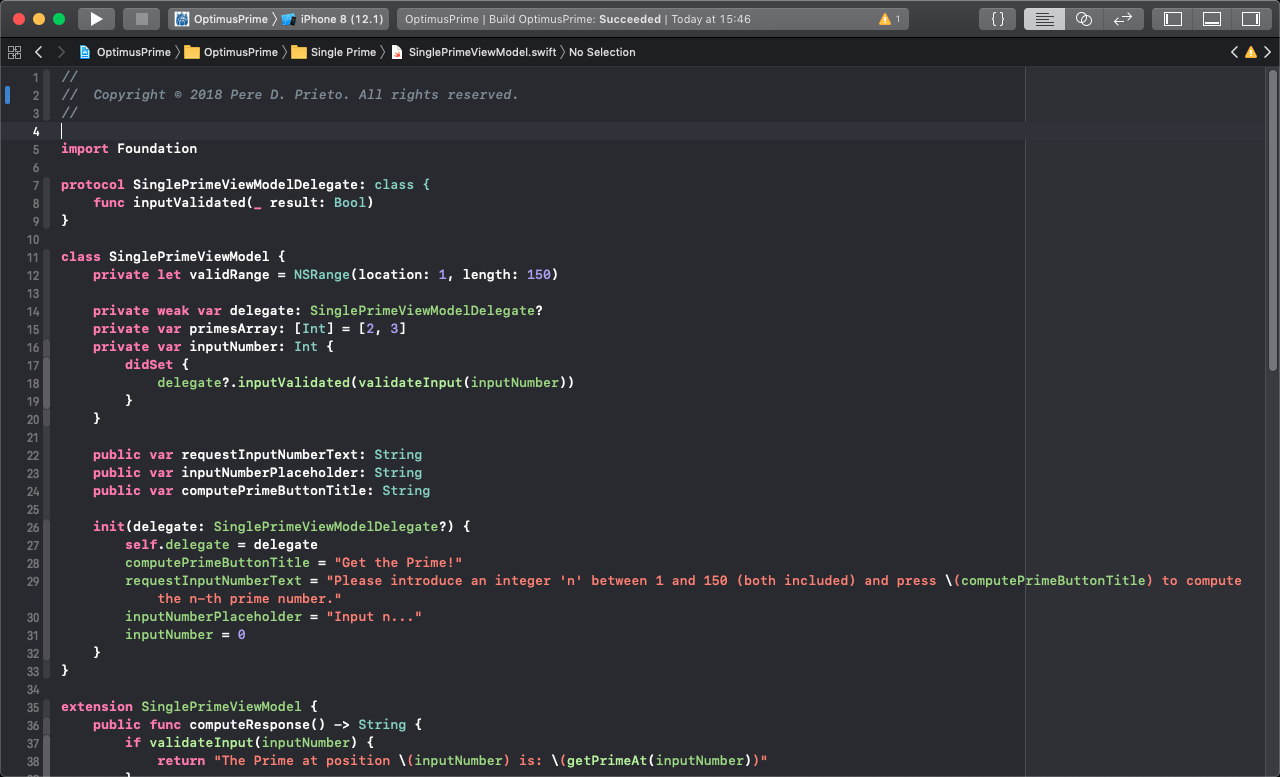Open the related items grid in the jump bar

(14, 52)
